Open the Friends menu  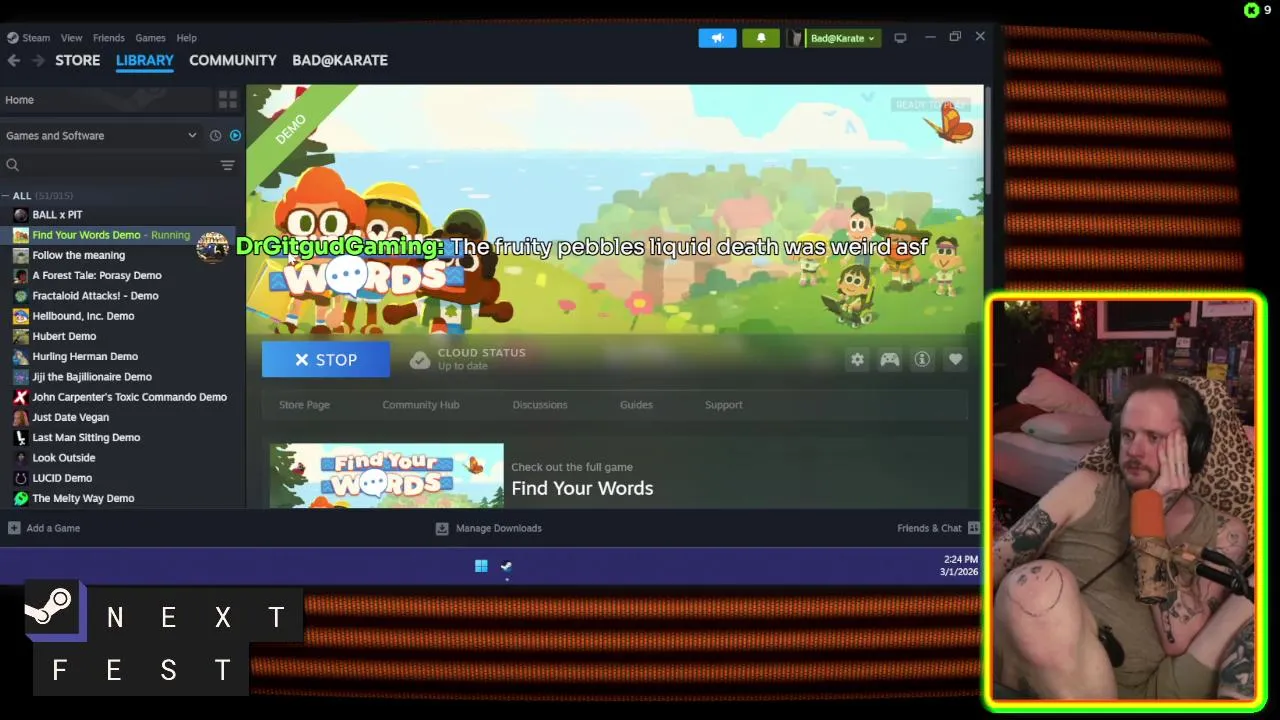tap(109, 38)
